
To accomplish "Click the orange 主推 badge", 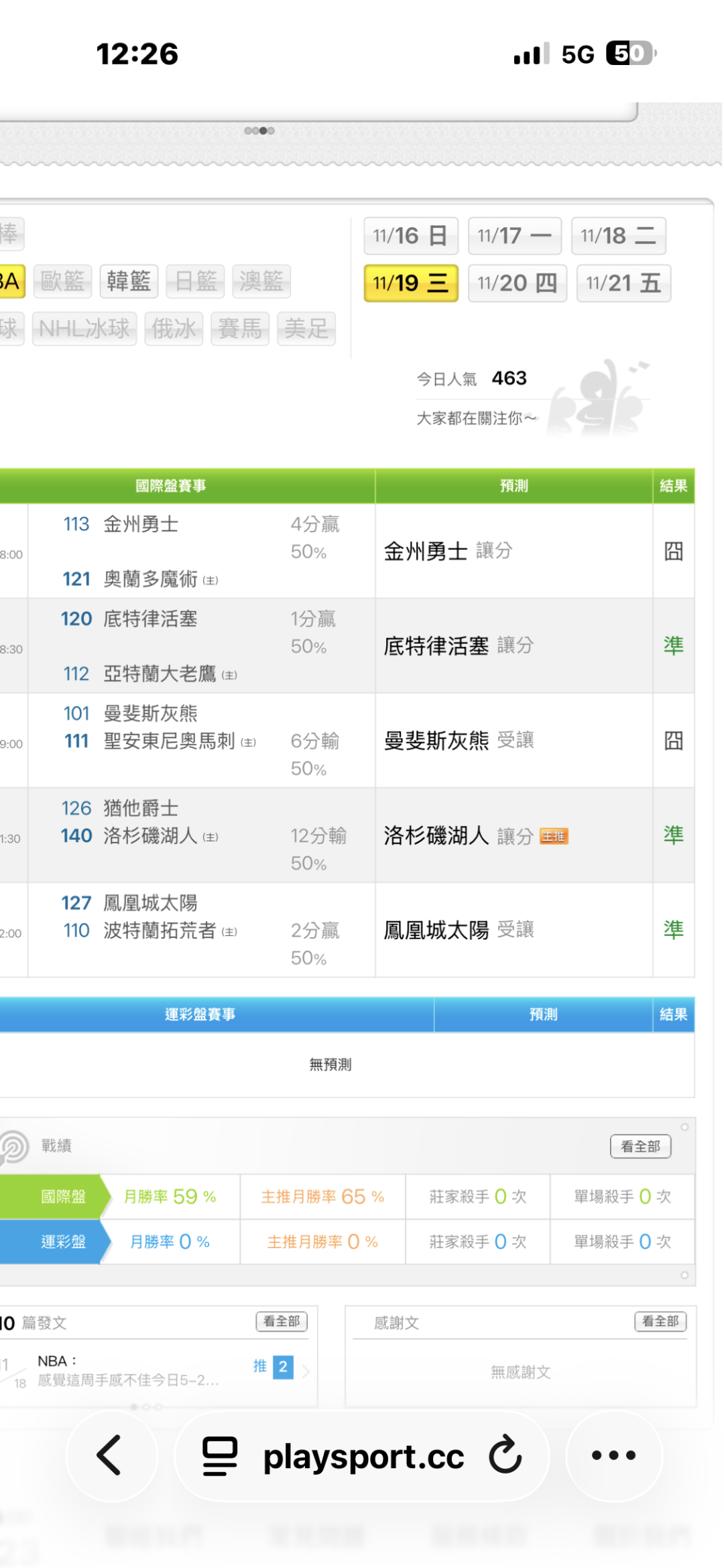I will (x=554, y=837).
